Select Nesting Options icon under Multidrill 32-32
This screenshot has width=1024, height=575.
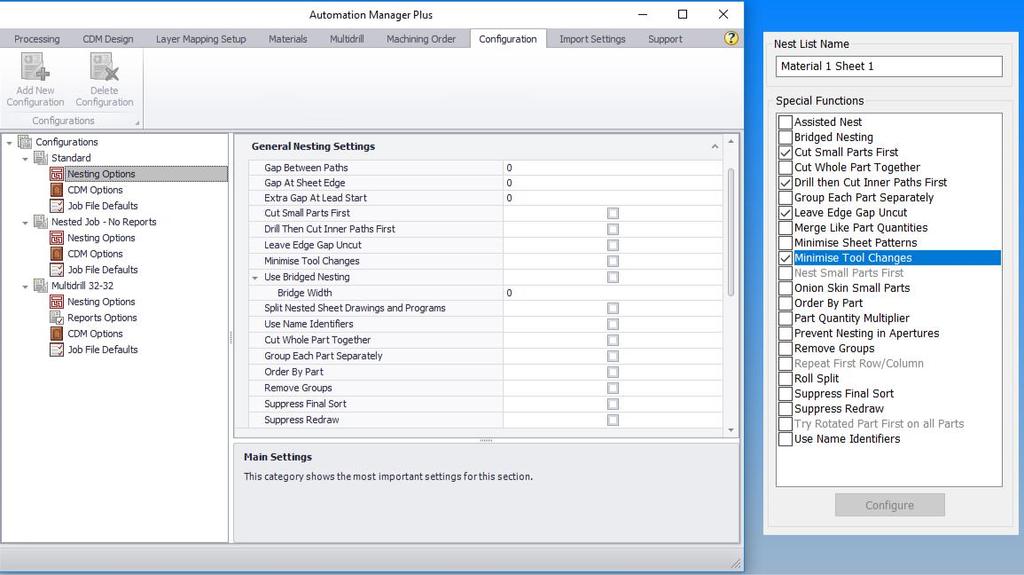coord(57,302)
